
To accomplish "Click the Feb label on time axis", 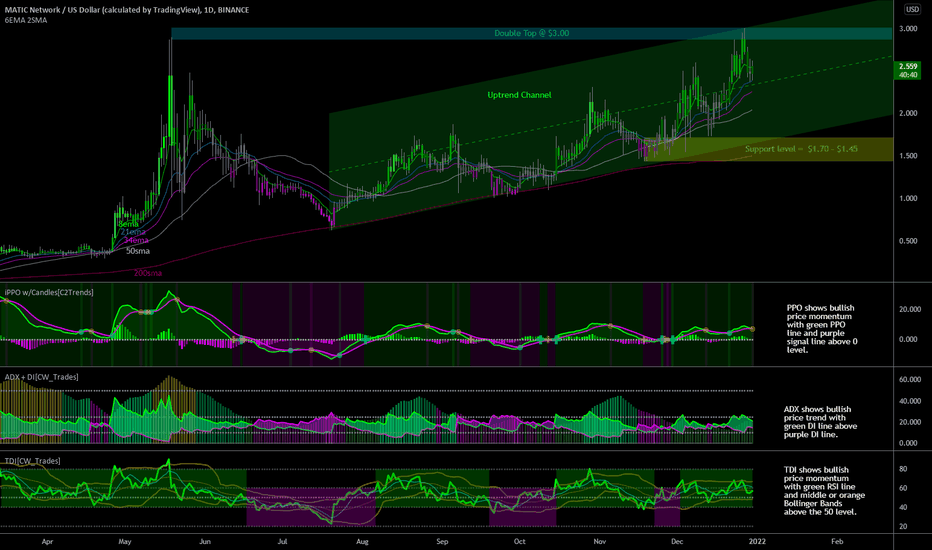I will point(837,542).
